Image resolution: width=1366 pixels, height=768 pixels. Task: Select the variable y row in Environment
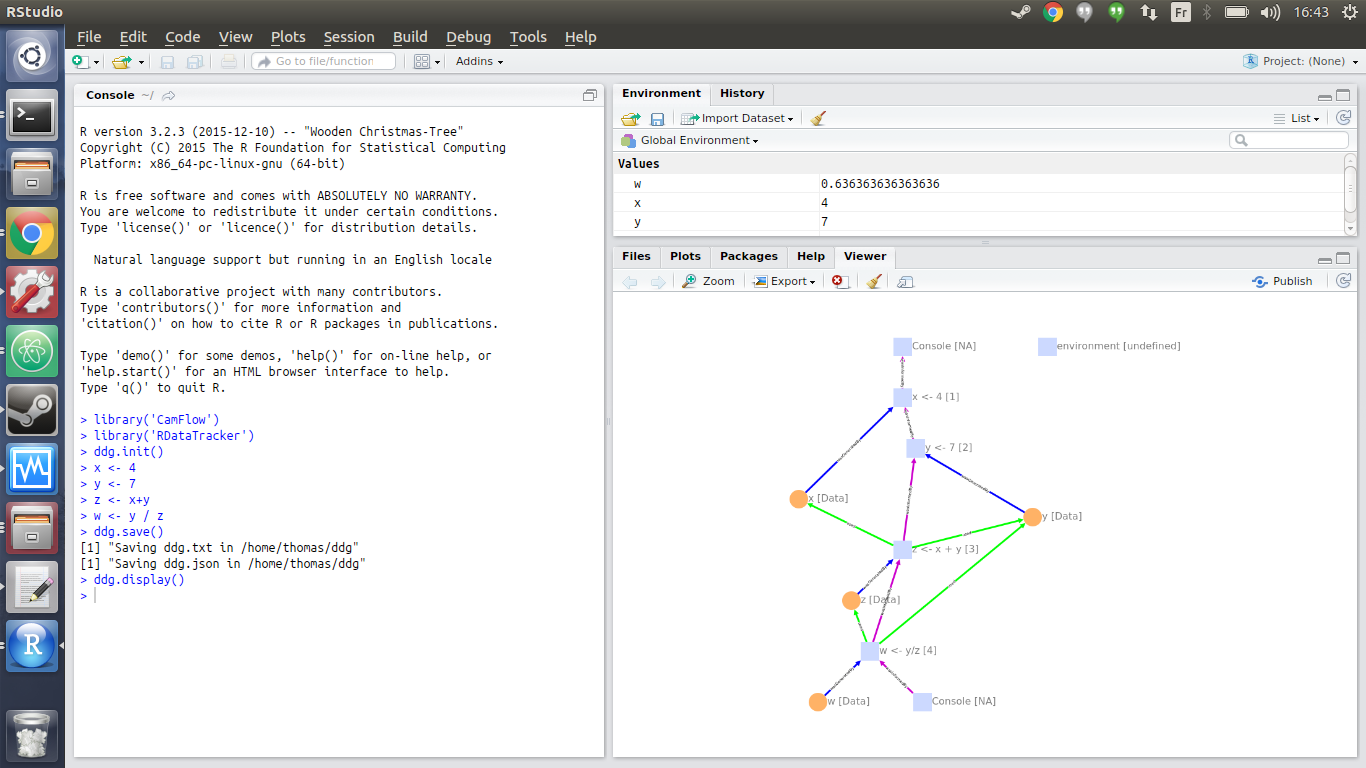(x=979, y=222)
